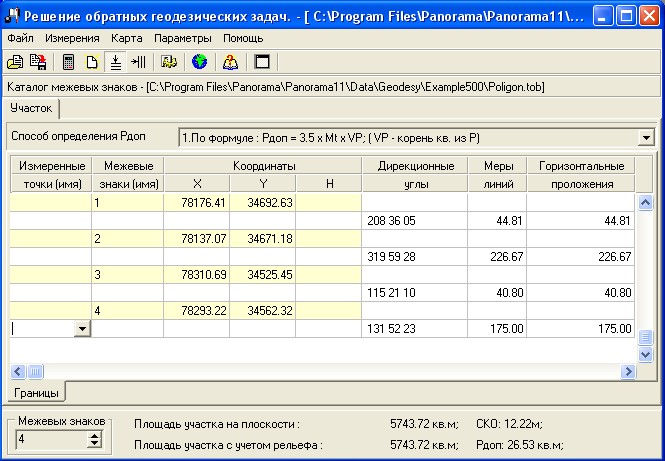665x461 pixels.
Task: Open the help book icon
Action: pyautogui.click(x=229, y=63)
